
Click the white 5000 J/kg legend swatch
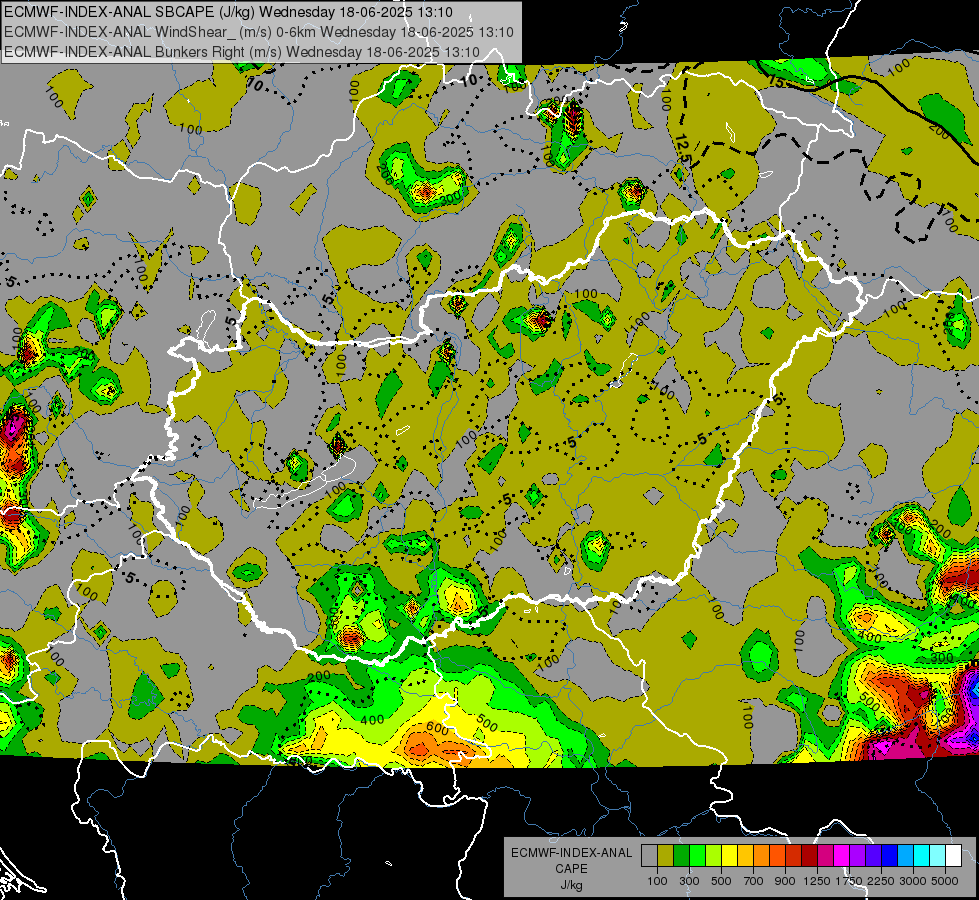954,855
